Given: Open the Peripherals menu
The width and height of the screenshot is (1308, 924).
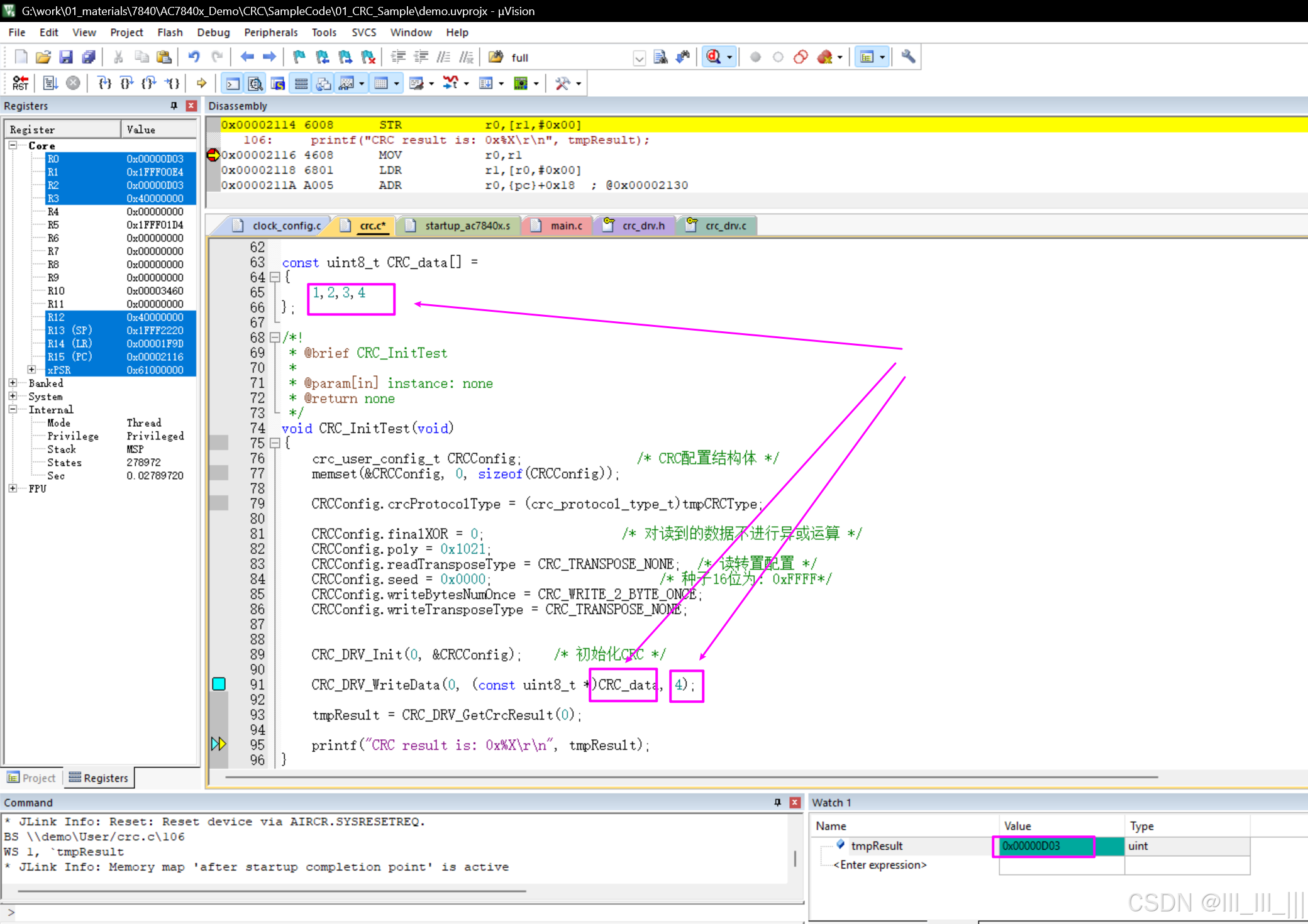Looking at the screenshot, I should (x=270, y=33).
